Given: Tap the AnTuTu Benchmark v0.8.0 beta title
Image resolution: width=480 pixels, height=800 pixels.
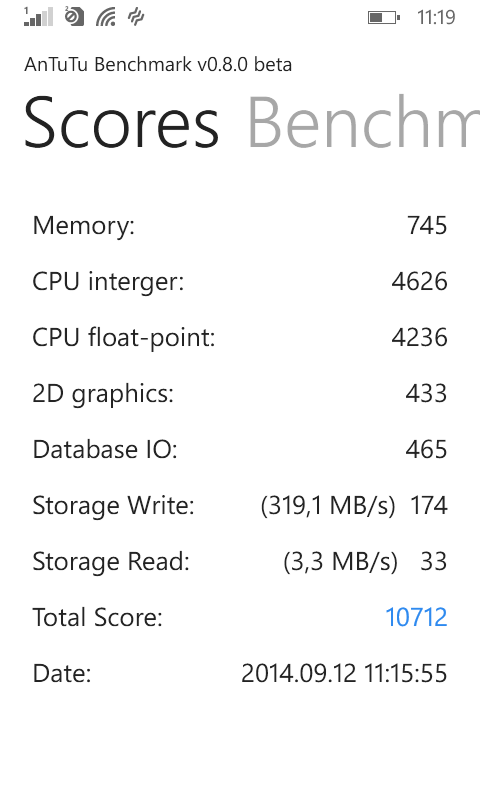Looking at the screenshot, I should 158,65.
